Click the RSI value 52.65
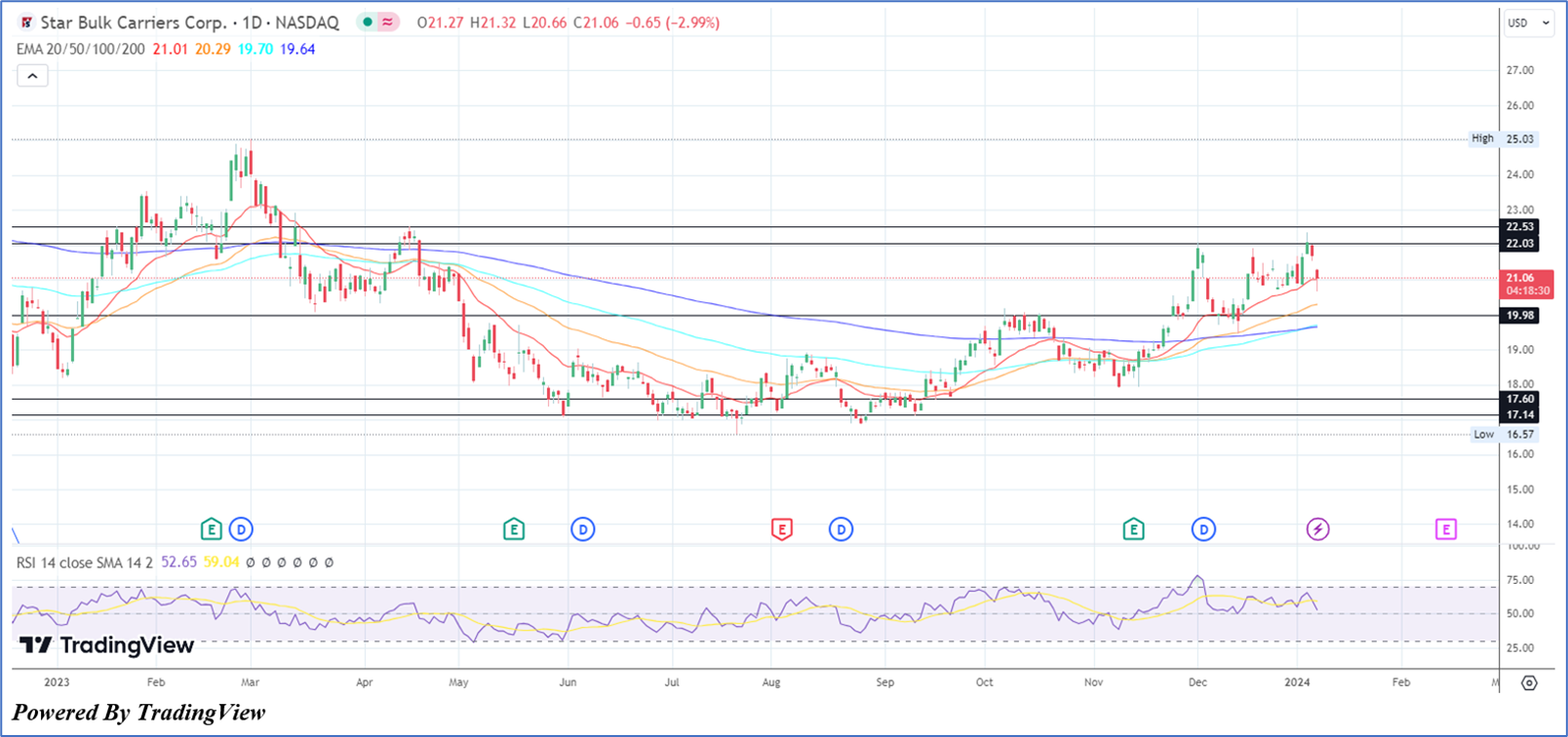Screen dimensions: 1568x737 (x=178, y=562)
